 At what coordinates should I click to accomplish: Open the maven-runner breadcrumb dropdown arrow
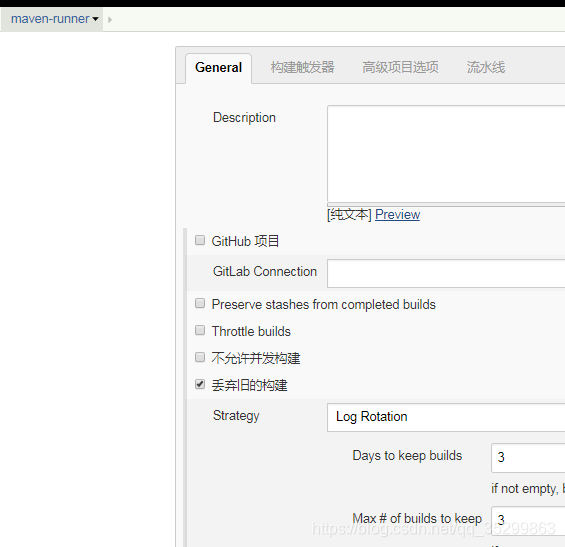click(95, 19)
